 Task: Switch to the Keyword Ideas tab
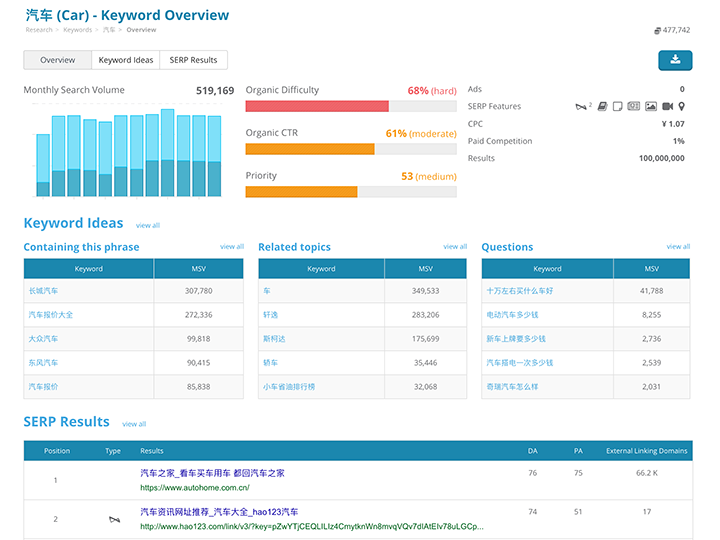click(126, 60)
